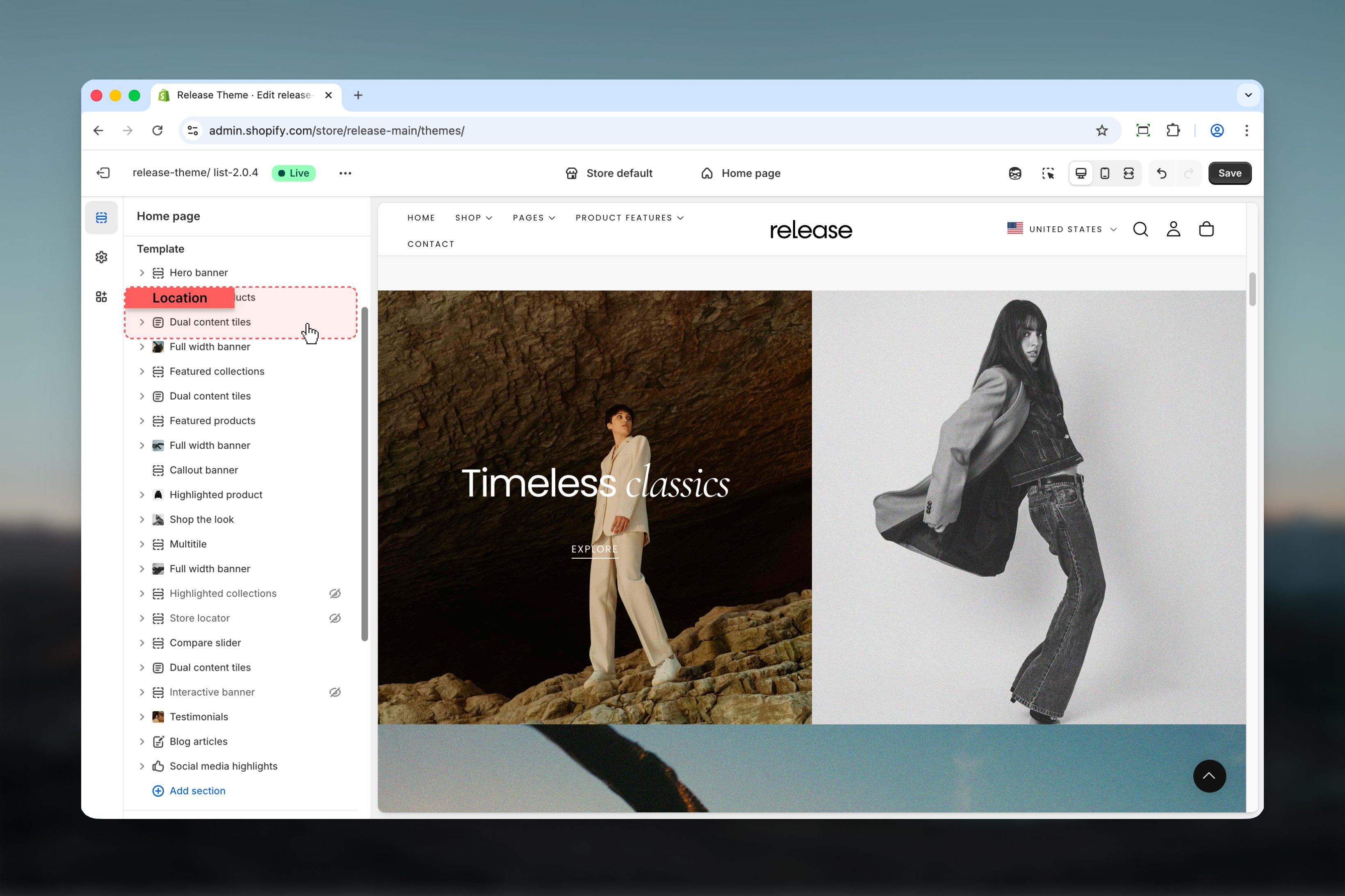Redo the last change
The height and width of the screenshot is (896, 1345).
tap(1189, 173)
